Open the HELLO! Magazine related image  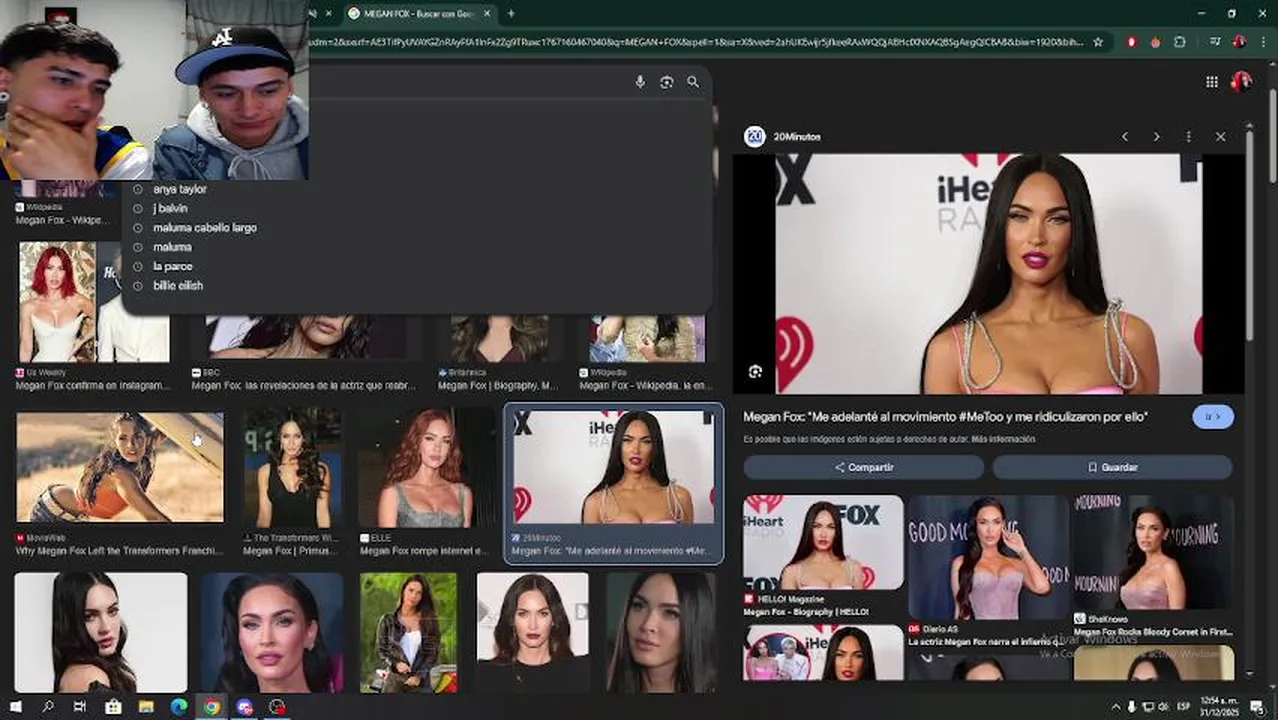[823, 542]
